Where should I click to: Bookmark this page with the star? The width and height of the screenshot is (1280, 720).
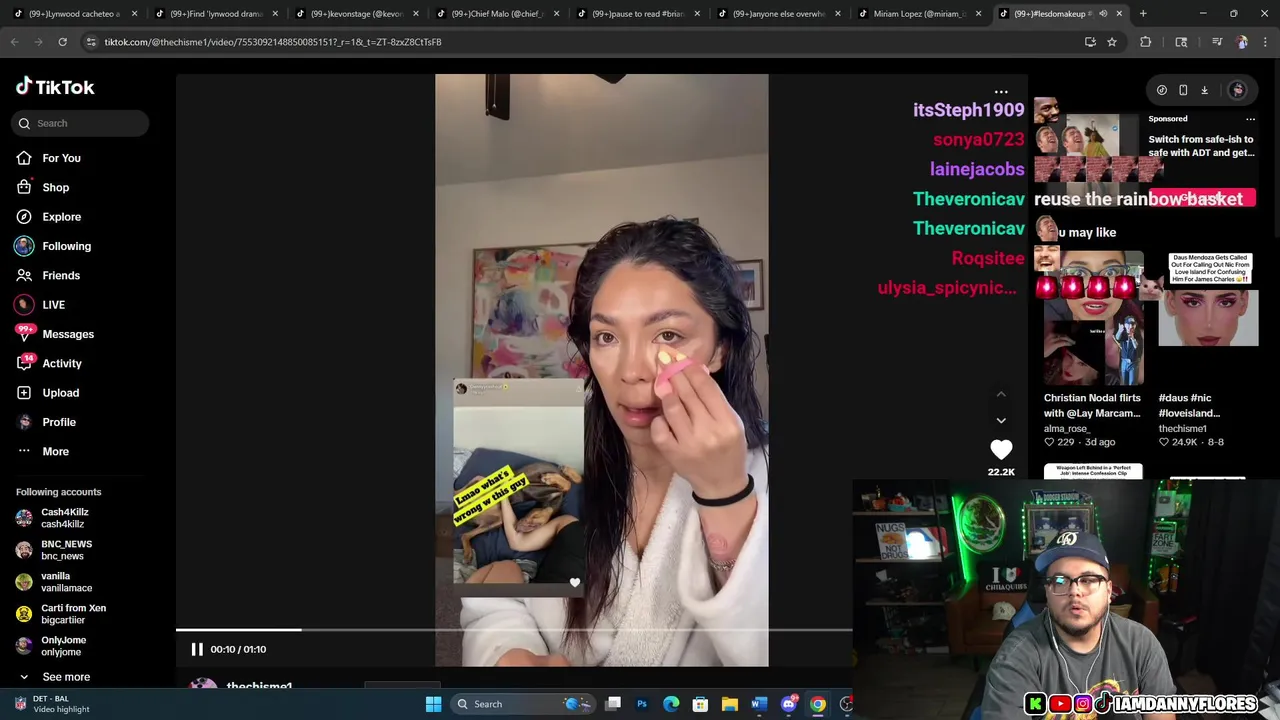(x=1111, y=42)
